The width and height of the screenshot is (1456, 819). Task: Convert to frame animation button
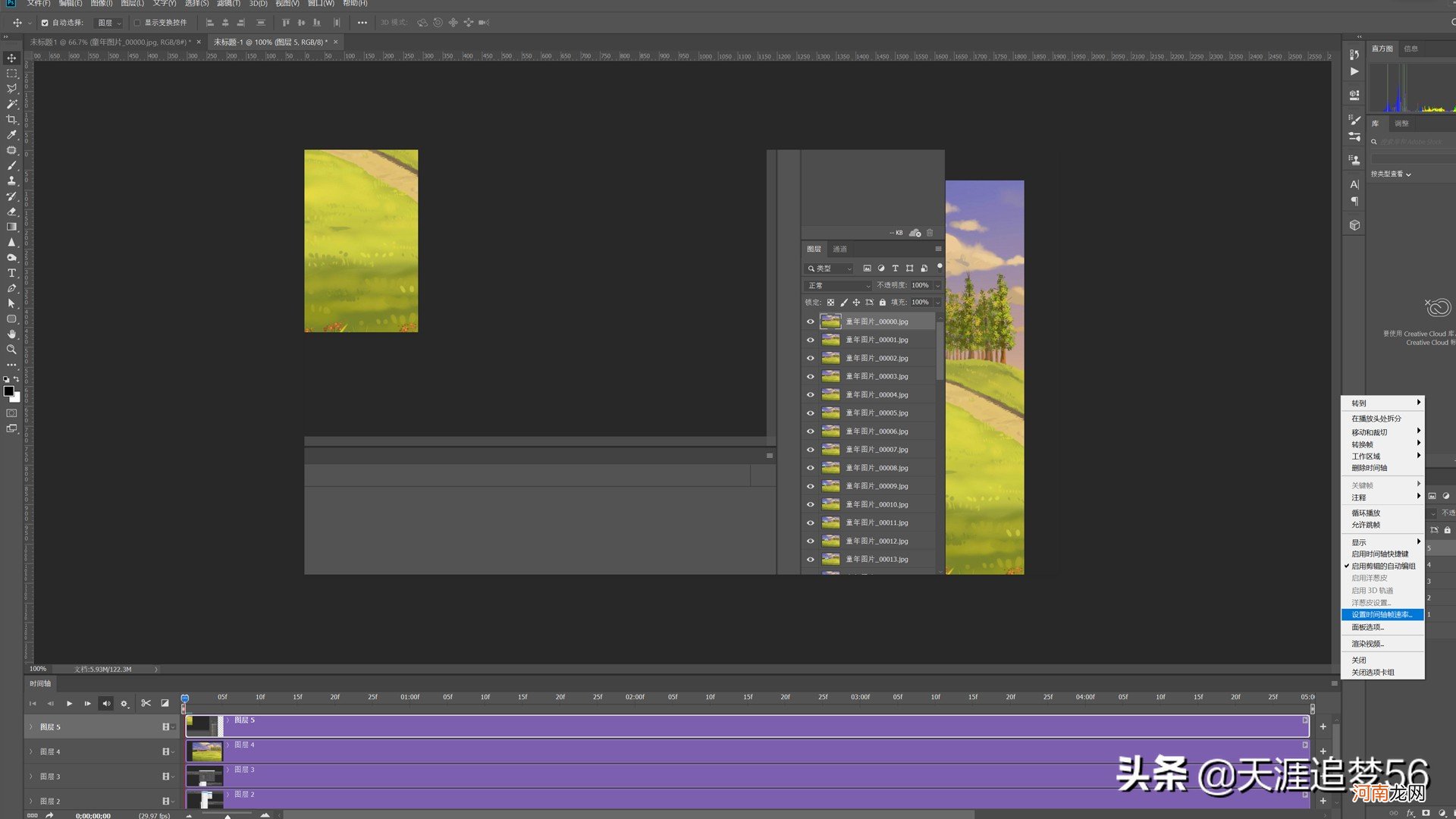coord(33,815)
